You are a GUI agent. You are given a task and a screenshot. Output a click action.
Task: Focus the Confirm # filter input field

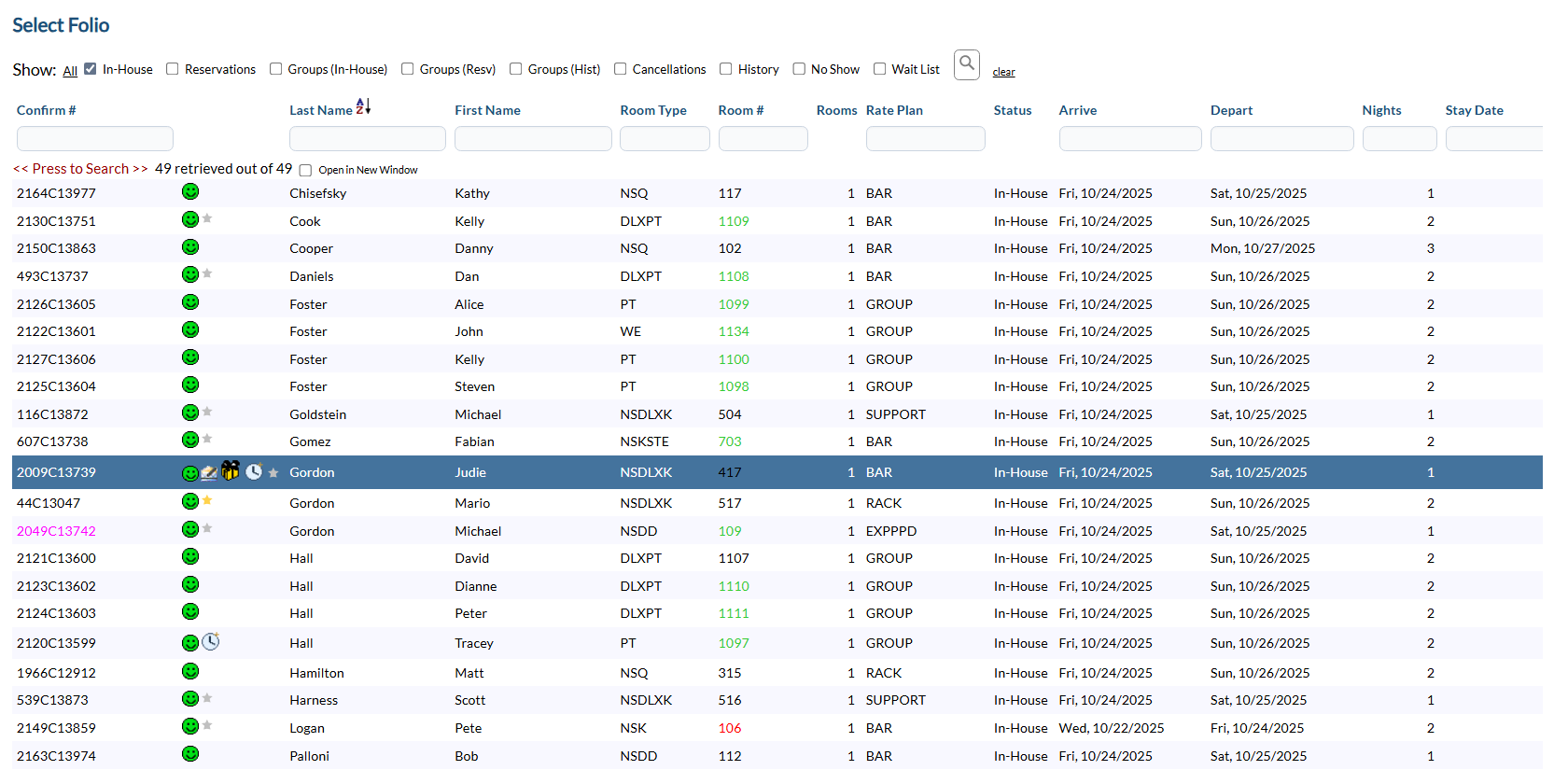click(95, 138)
